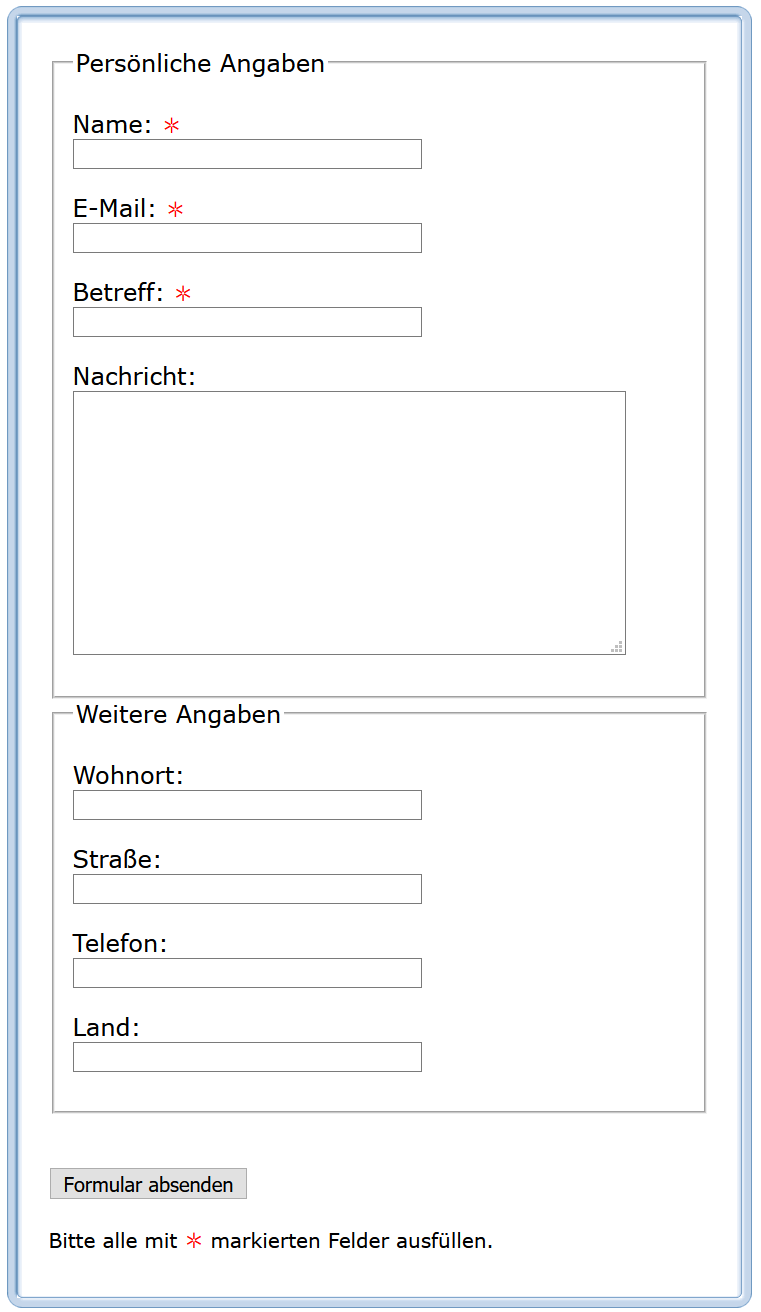The image size is (761, 1312).
Task: Click inside the Nachricht text area
Action: point(349,522)
